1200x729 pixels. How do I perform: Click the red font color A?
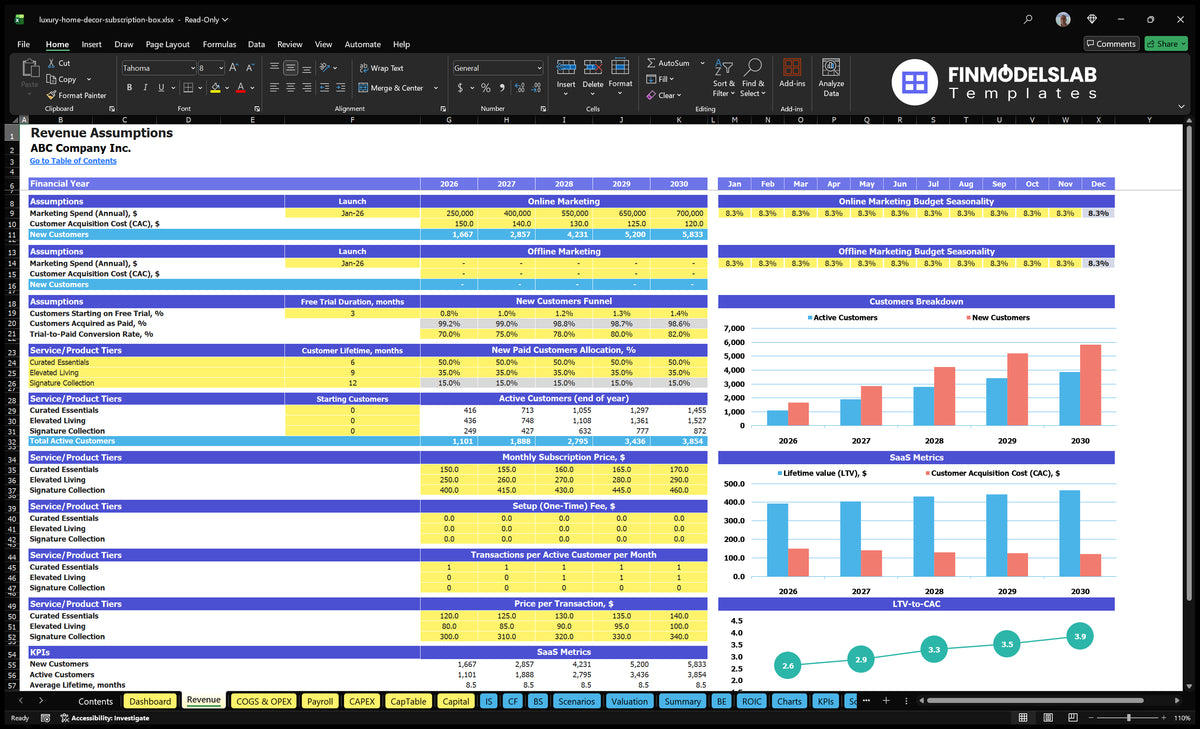tap(240, 88)
